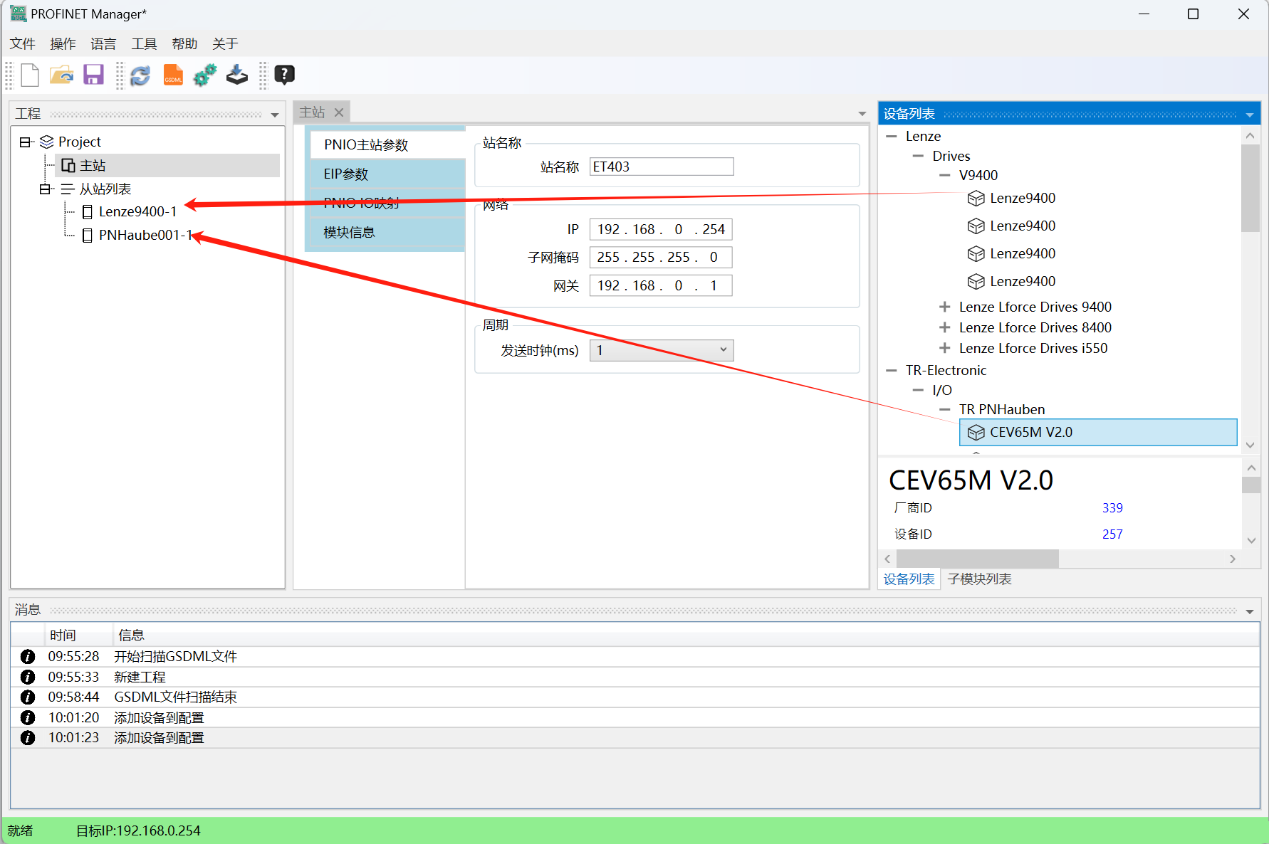1269x844 pixels.
Task: Open help via question mark icon
Action: 284,75
